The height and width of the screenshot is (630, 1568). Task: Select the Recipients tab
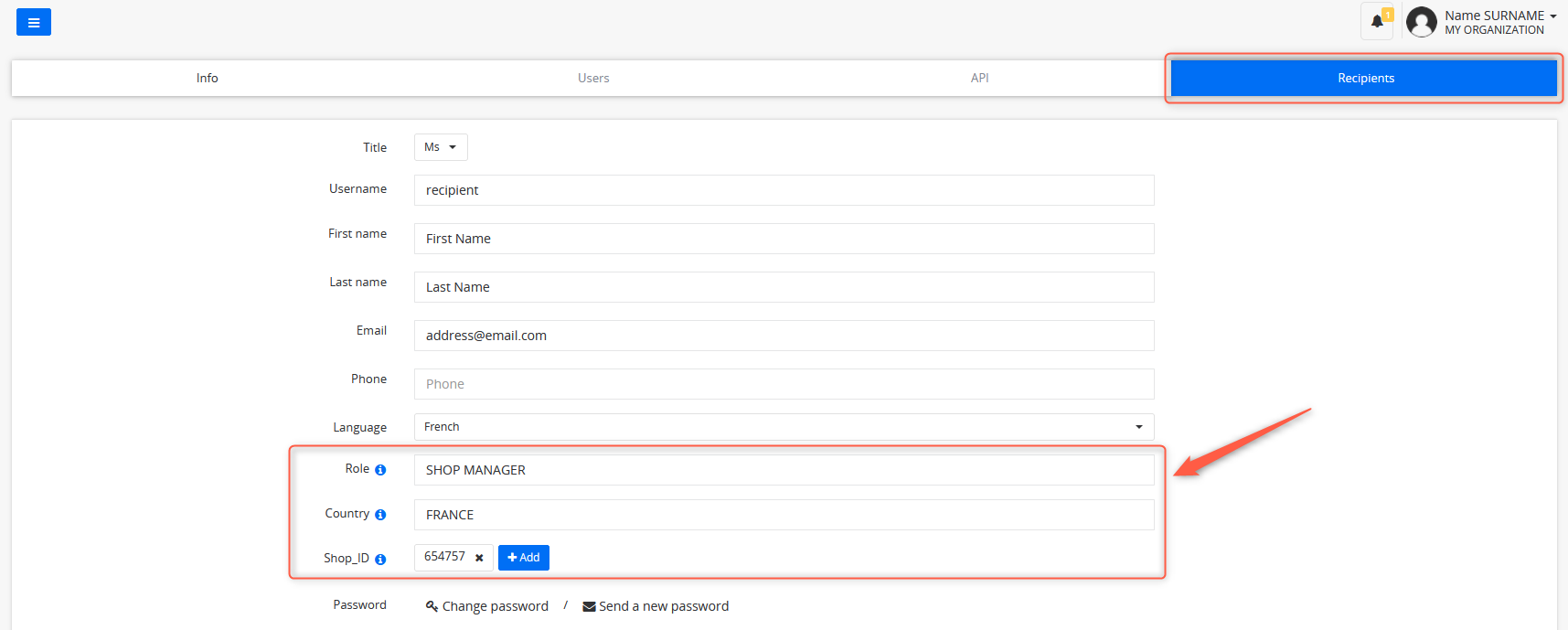click(1364, 78)
